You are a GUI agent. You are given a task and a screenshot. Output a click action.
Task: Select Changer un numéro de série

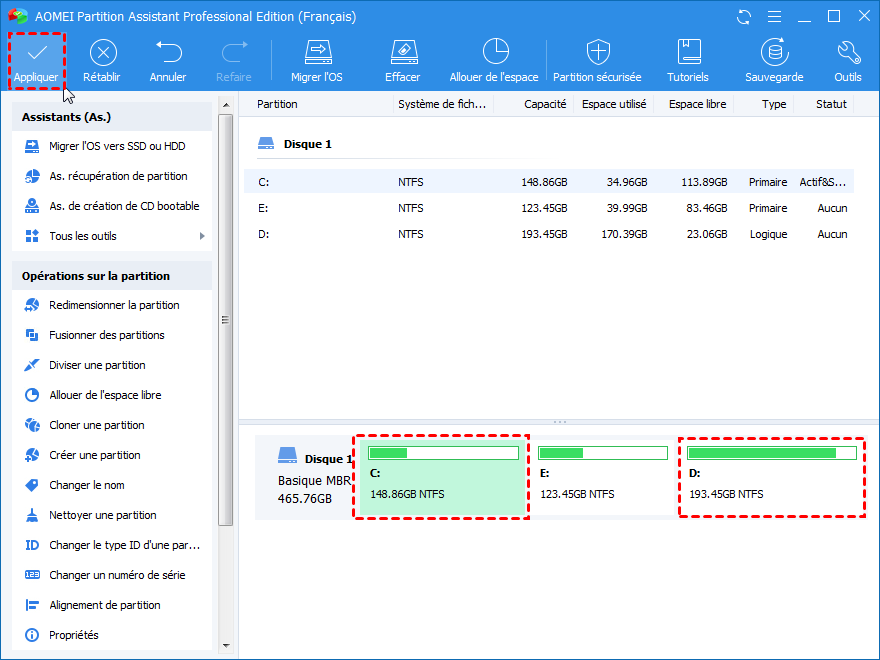click(x=112, y=575)
